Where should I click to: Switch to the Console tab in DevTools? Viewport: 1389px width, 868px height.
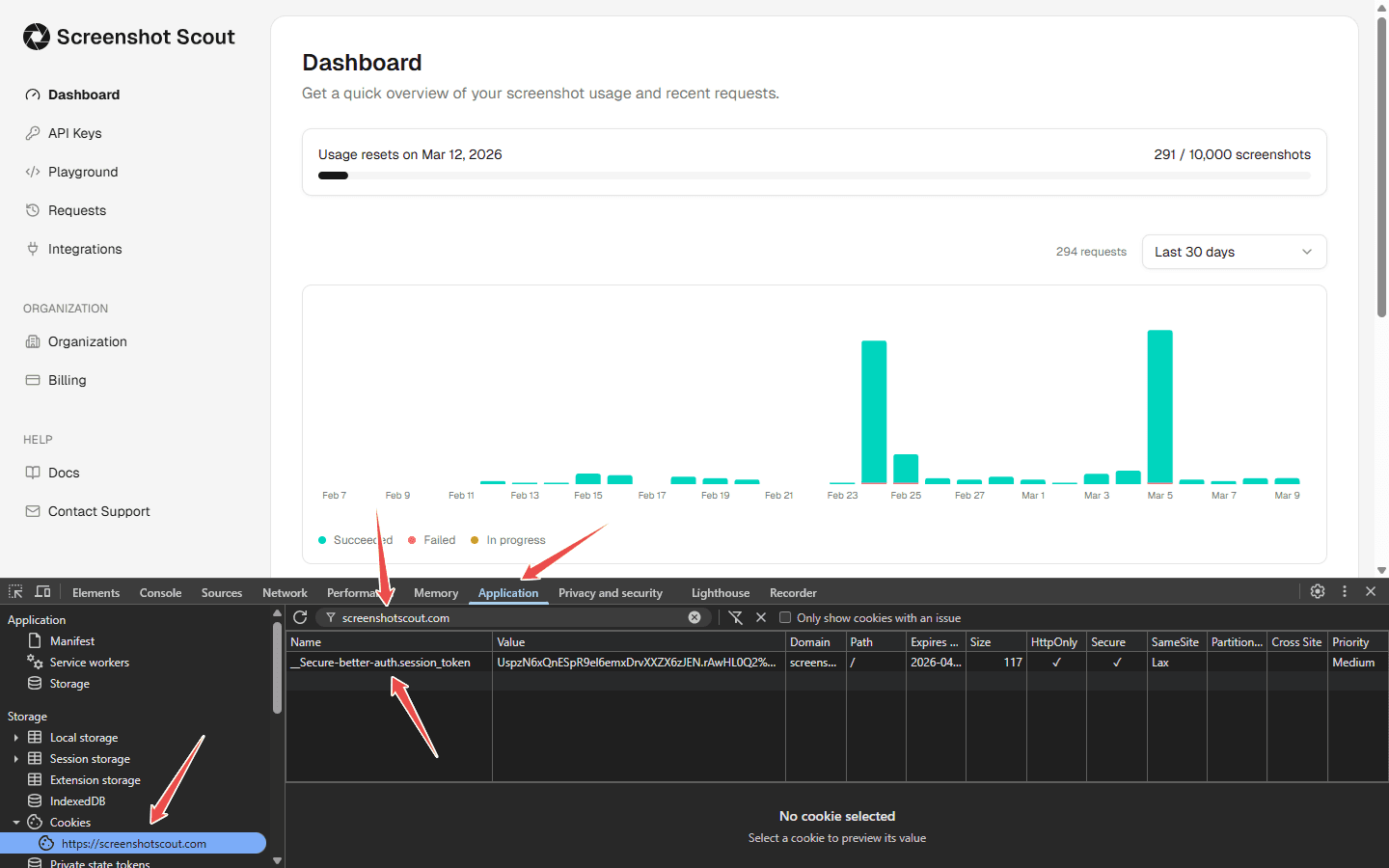pyautogui.click(x=160, y=592)
